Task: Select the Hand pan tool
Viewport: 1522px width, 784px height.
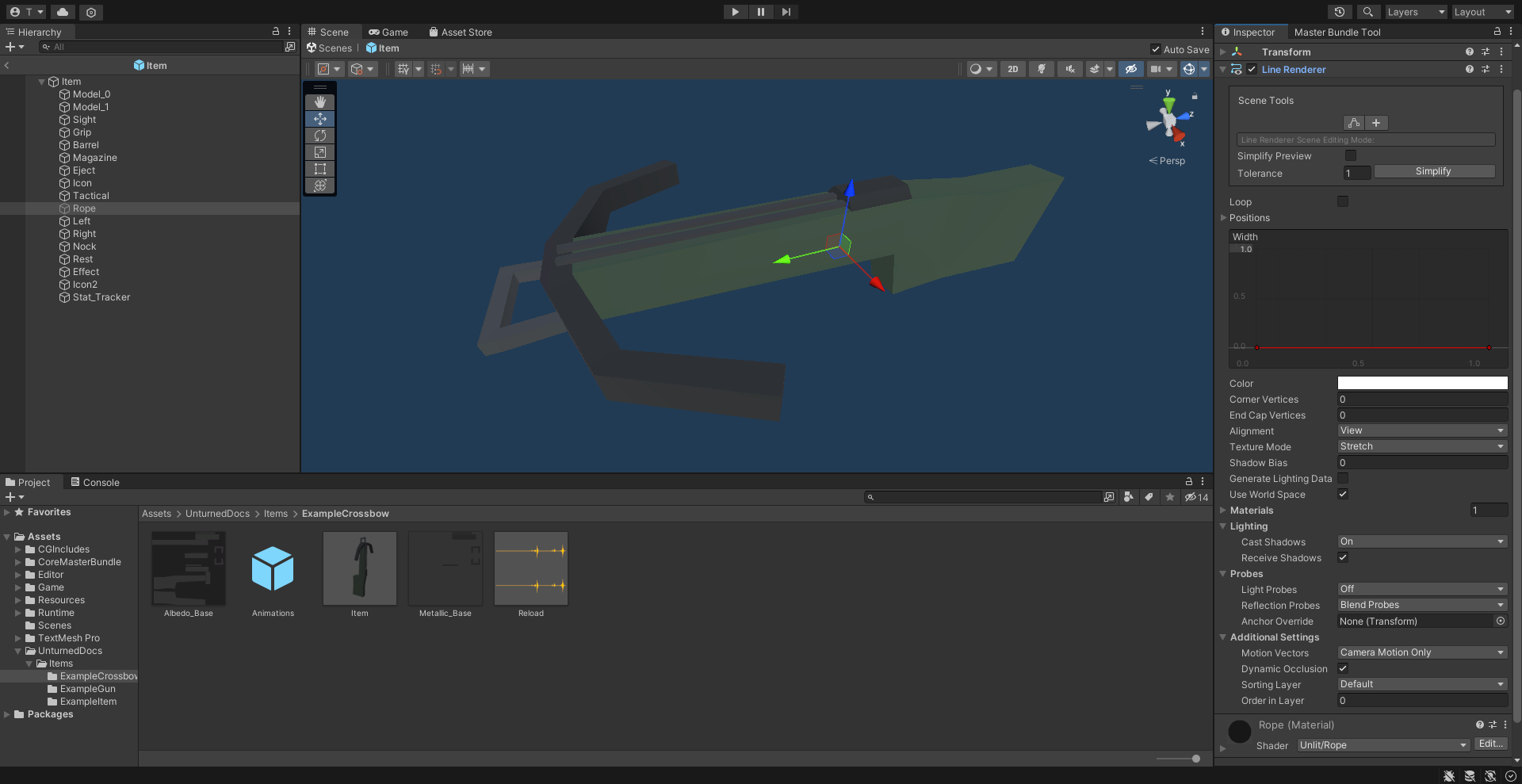Action: tap(319, 101)
